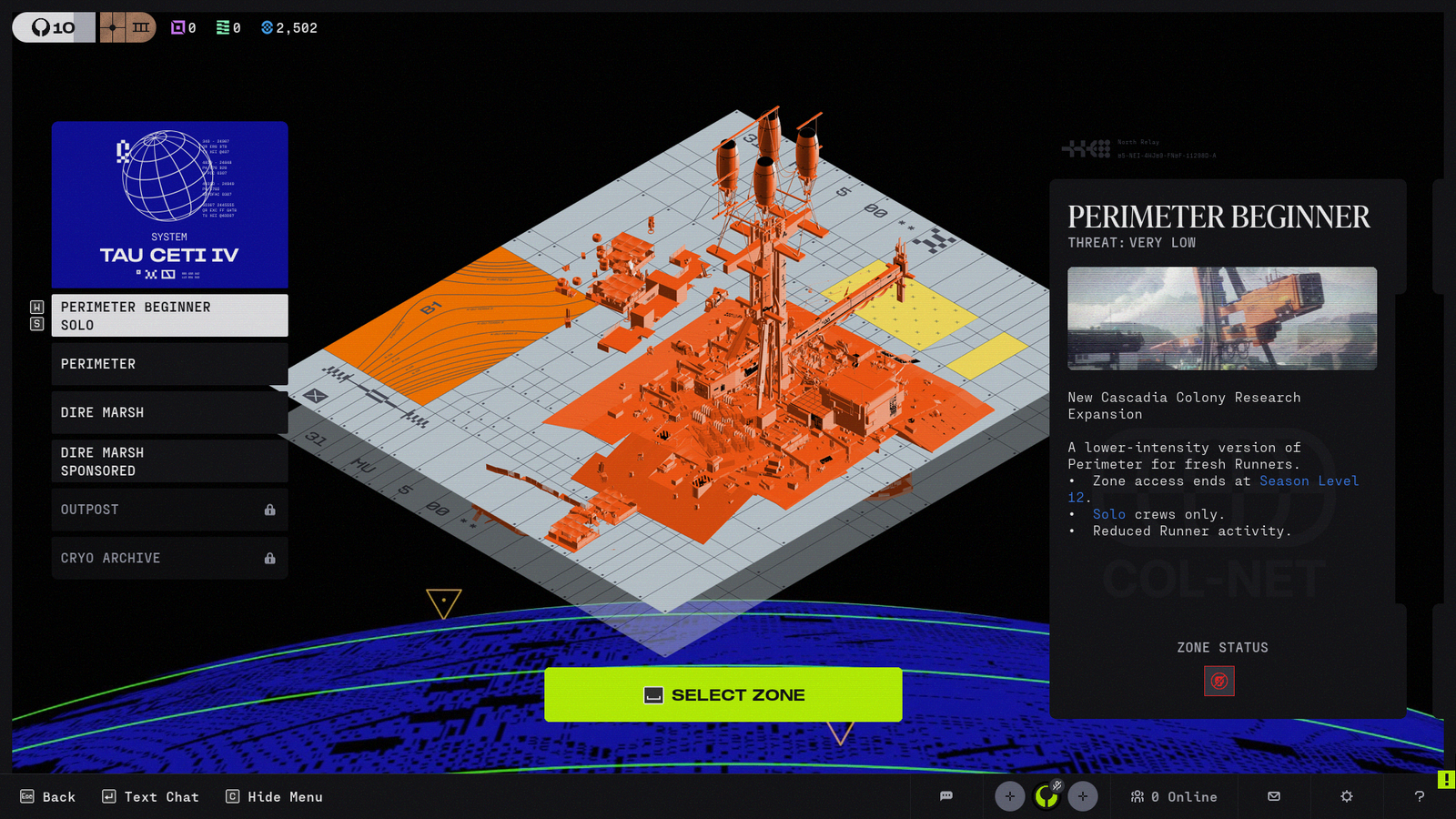Open the chat bubble icon in bottom bar
Image resolution: width=1456 pixels, height=819 pixels.
pyautogui.click(x=946, y=796)
